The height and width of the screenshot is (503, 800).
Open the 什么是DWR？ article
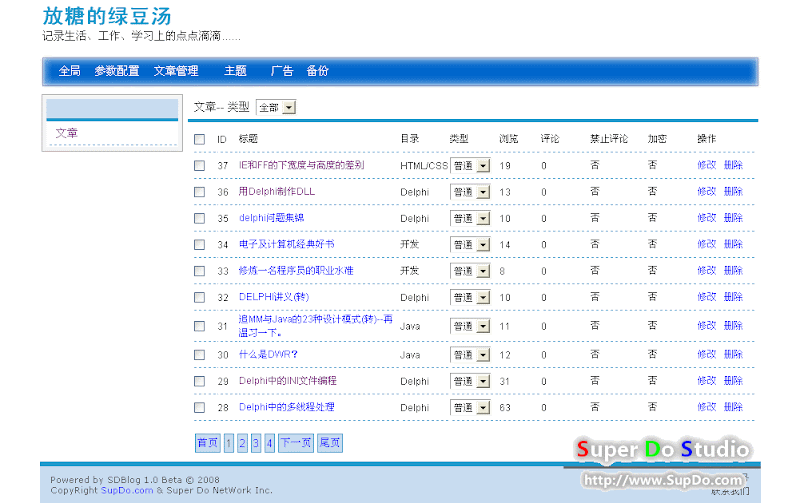268,354
